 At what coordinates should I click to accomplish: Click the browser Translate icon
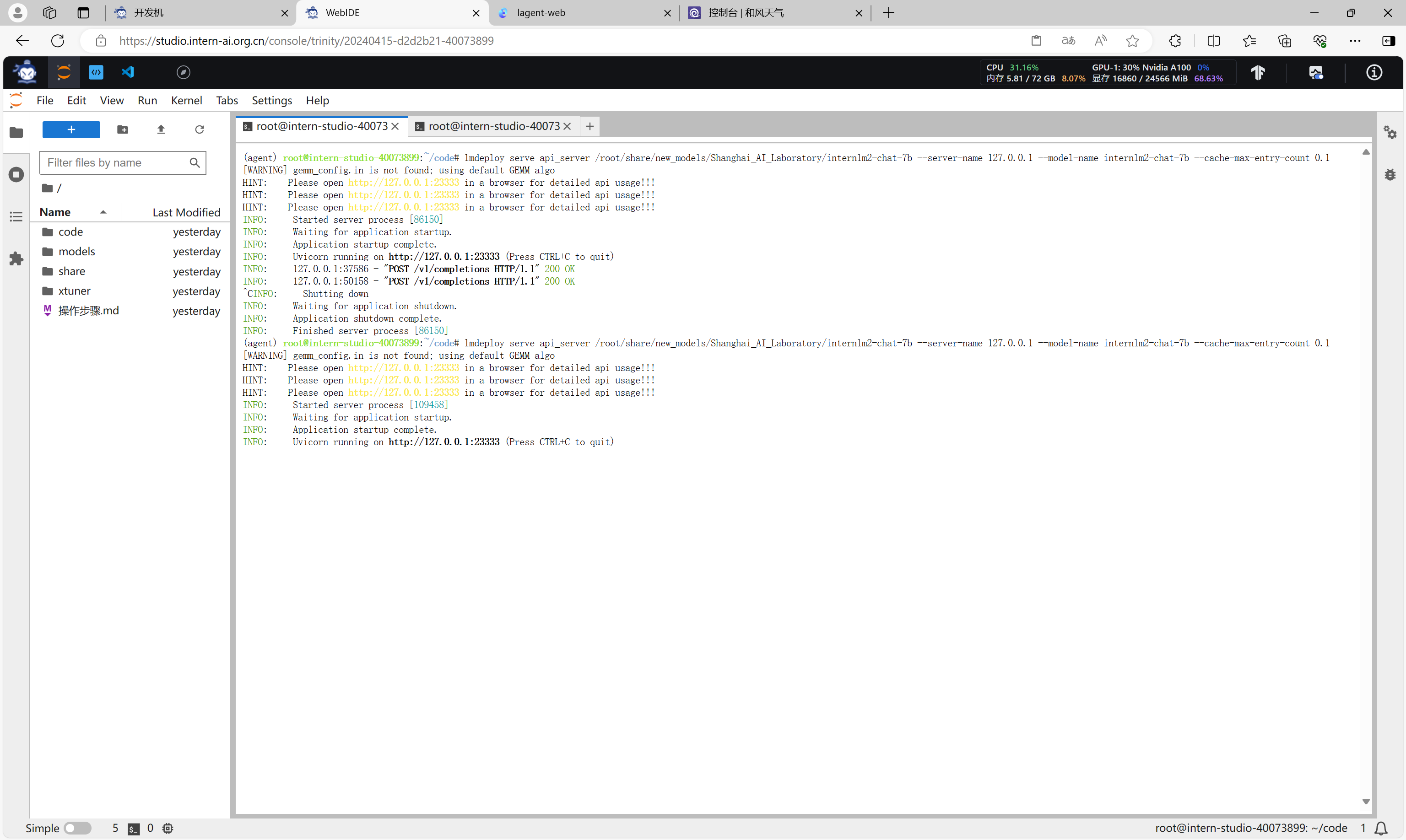click(x=1069, y=41)
